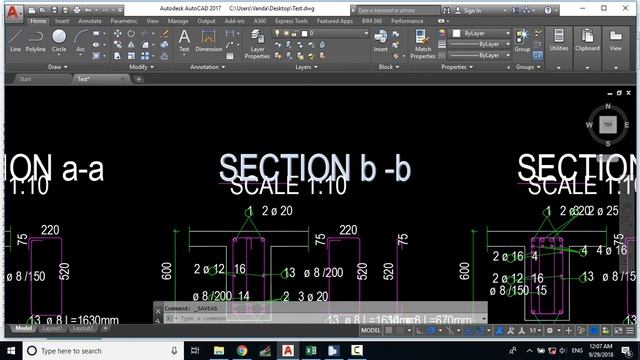Expand the Properties panel

[x=457, y=67]
